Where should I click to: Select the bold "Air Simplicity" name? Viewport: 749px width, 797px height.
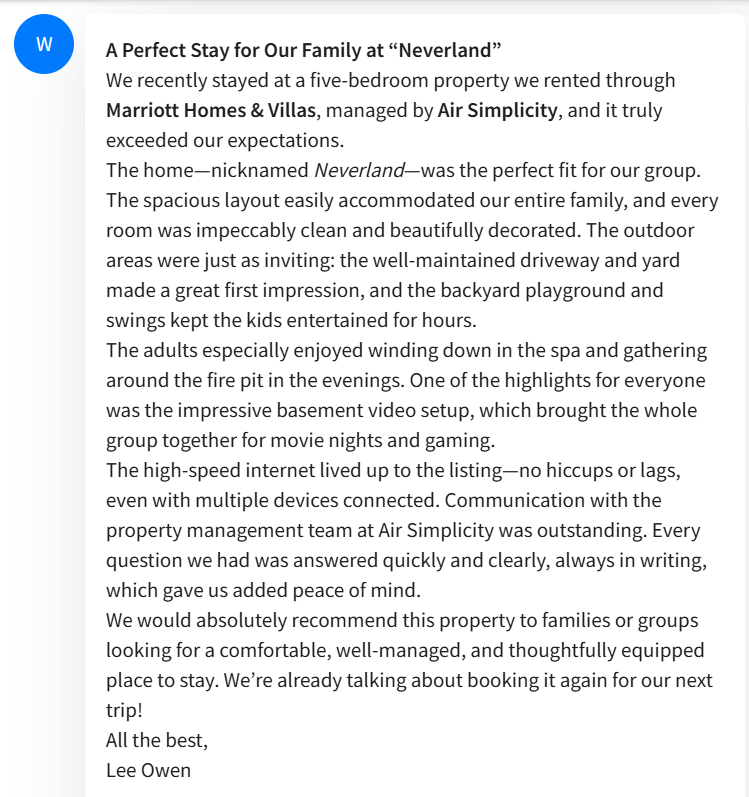(497, 110)
